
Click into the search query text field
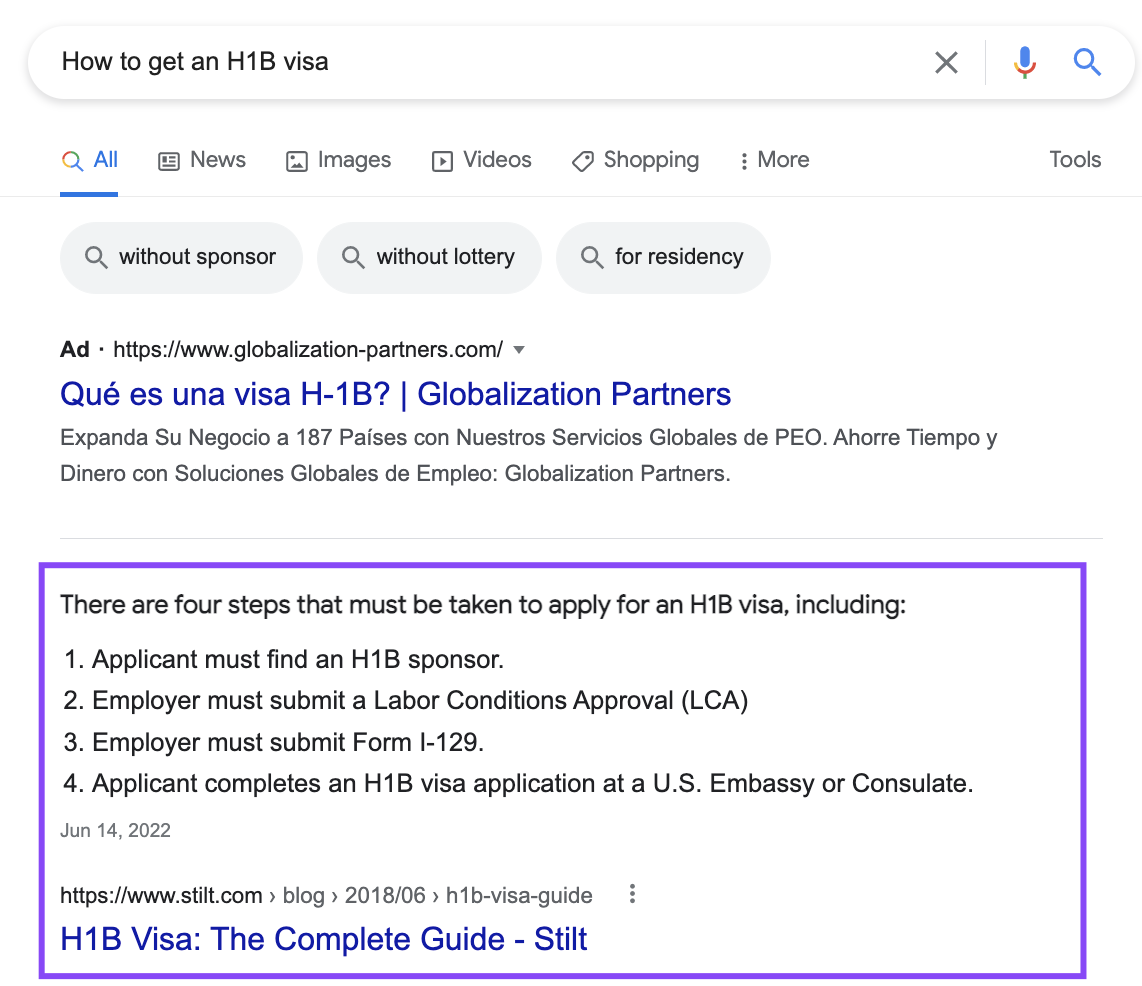tap(480, 63)
